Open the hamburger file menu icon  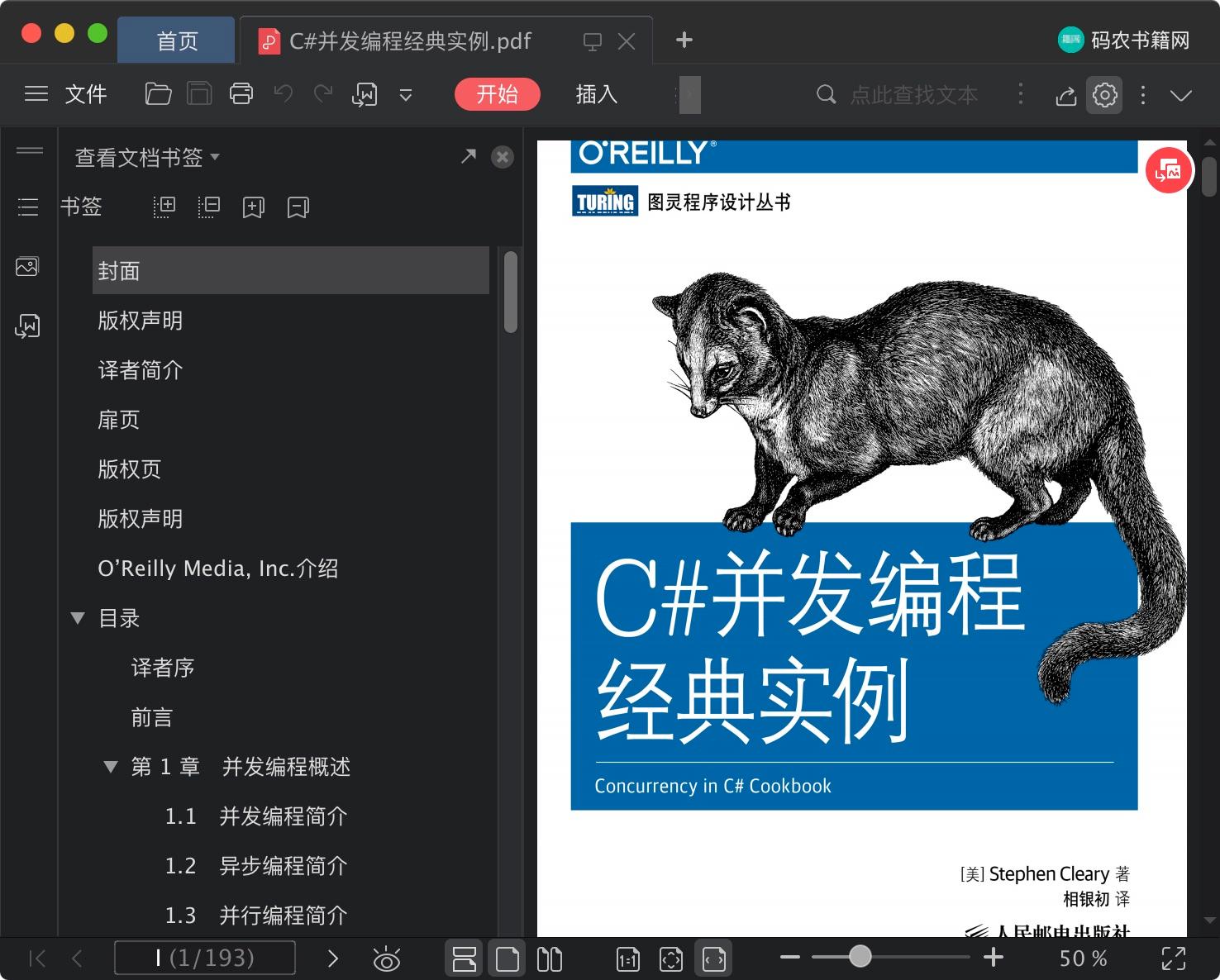(36, 94)
